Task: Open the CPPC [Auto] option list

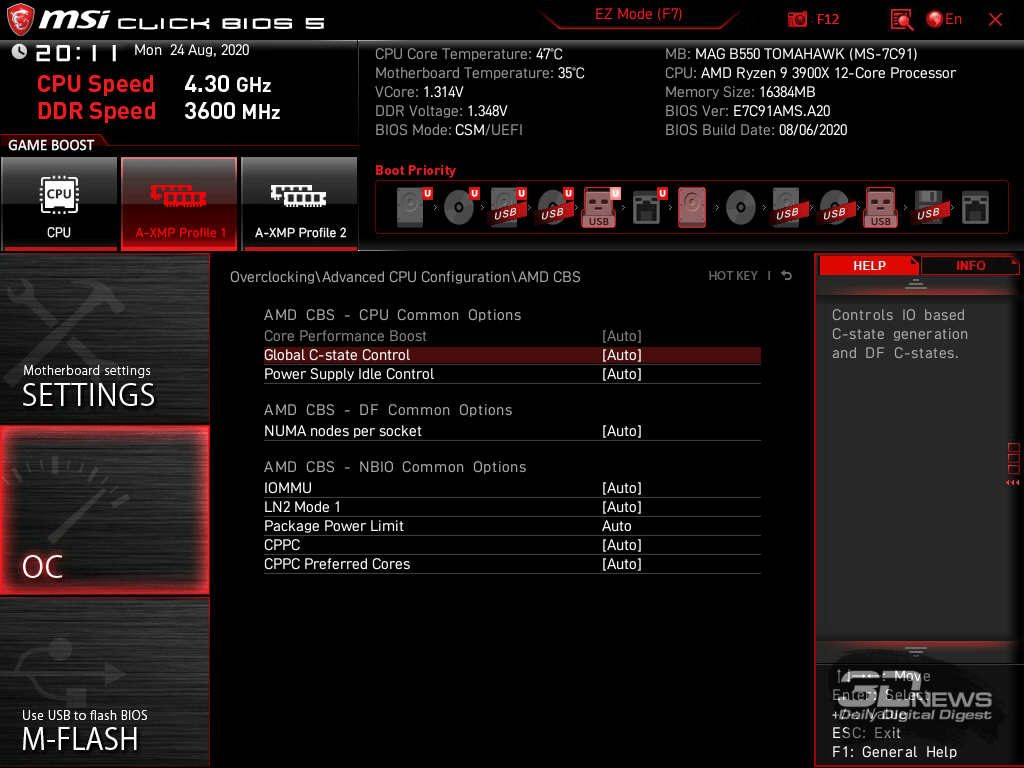Action: [622, 545]
